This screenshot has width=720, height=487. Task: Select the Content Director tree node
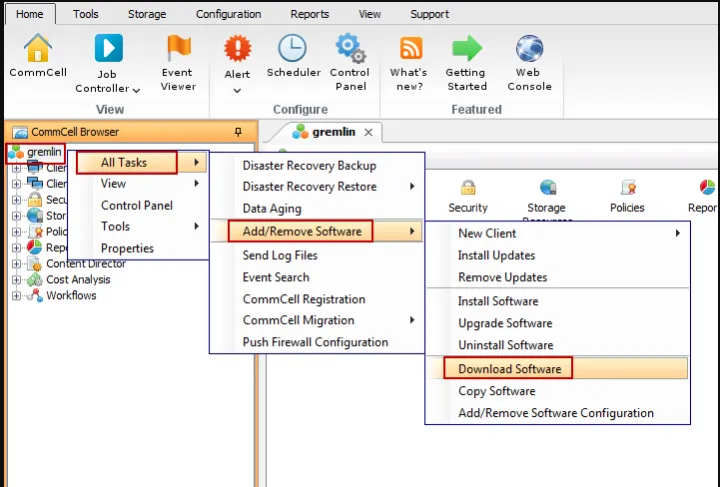point(85,263)
